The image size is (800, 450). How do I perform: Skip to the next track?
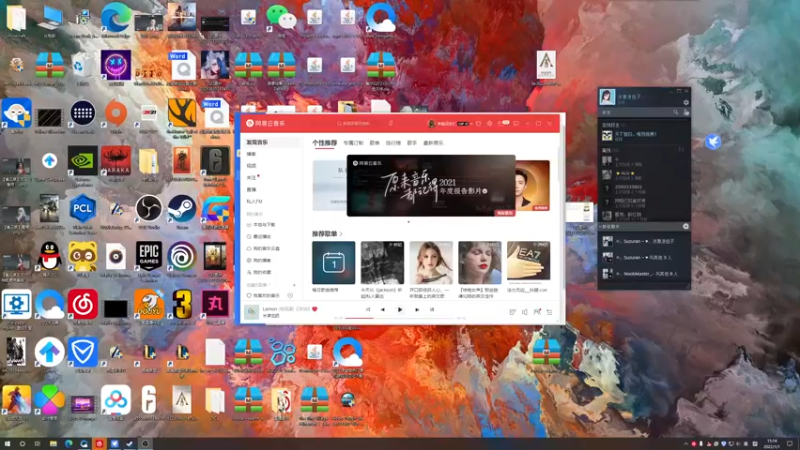[x=417, y=310]
